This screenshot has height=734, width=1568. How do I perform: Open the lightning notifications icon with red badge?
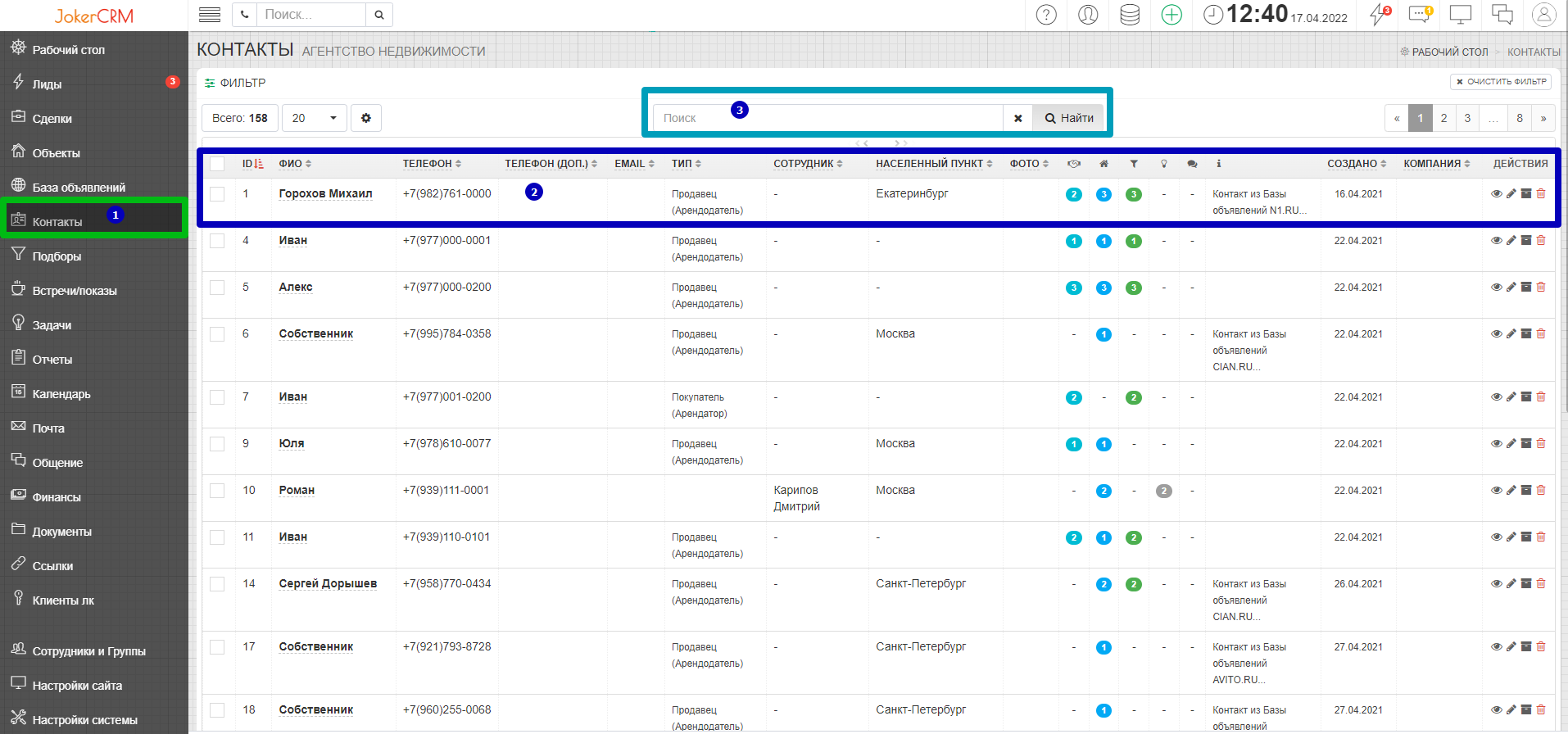[1380, 15]
